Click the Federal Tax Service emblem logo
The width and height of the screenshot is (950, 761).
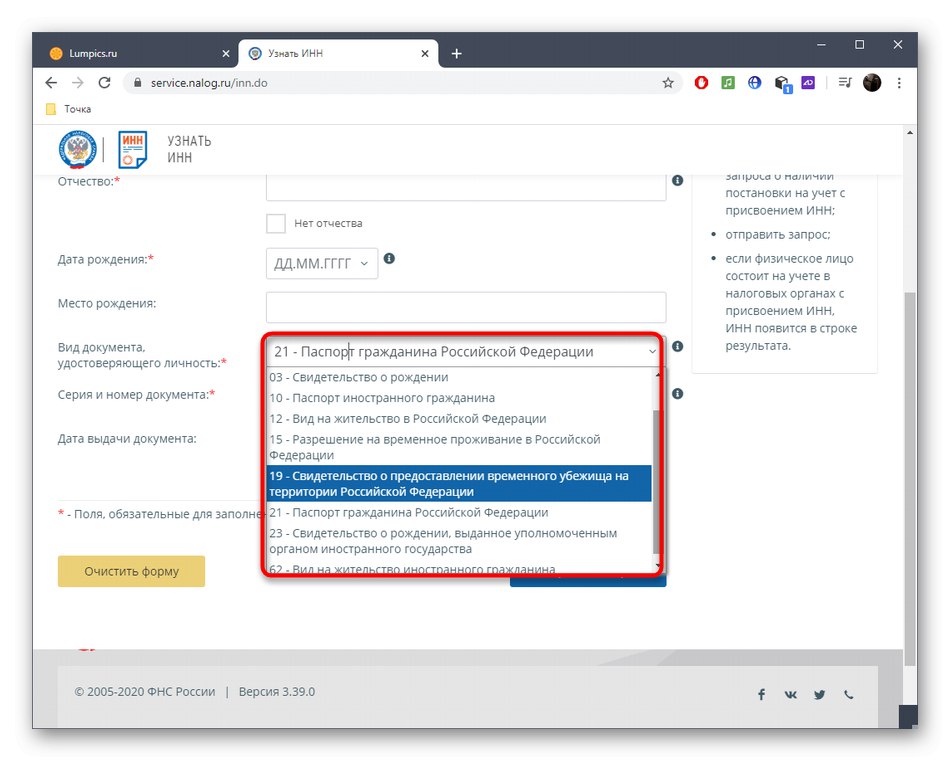coord(78,149)
